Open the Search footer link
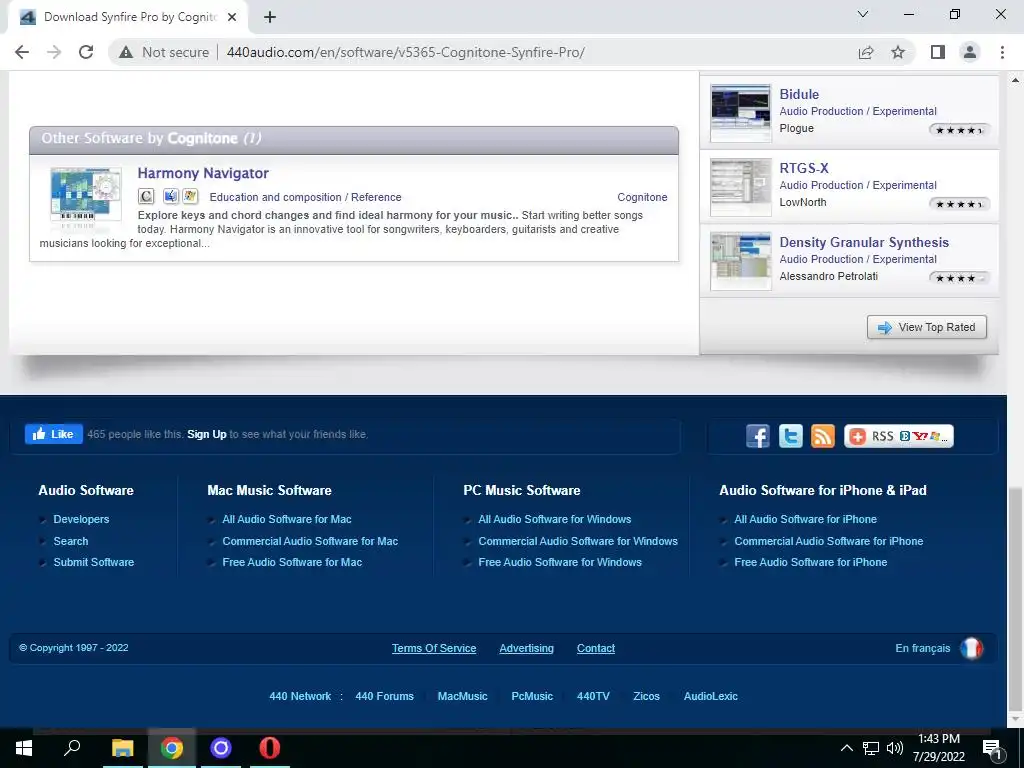1024x768 pixels. click(x=71, y=541)
